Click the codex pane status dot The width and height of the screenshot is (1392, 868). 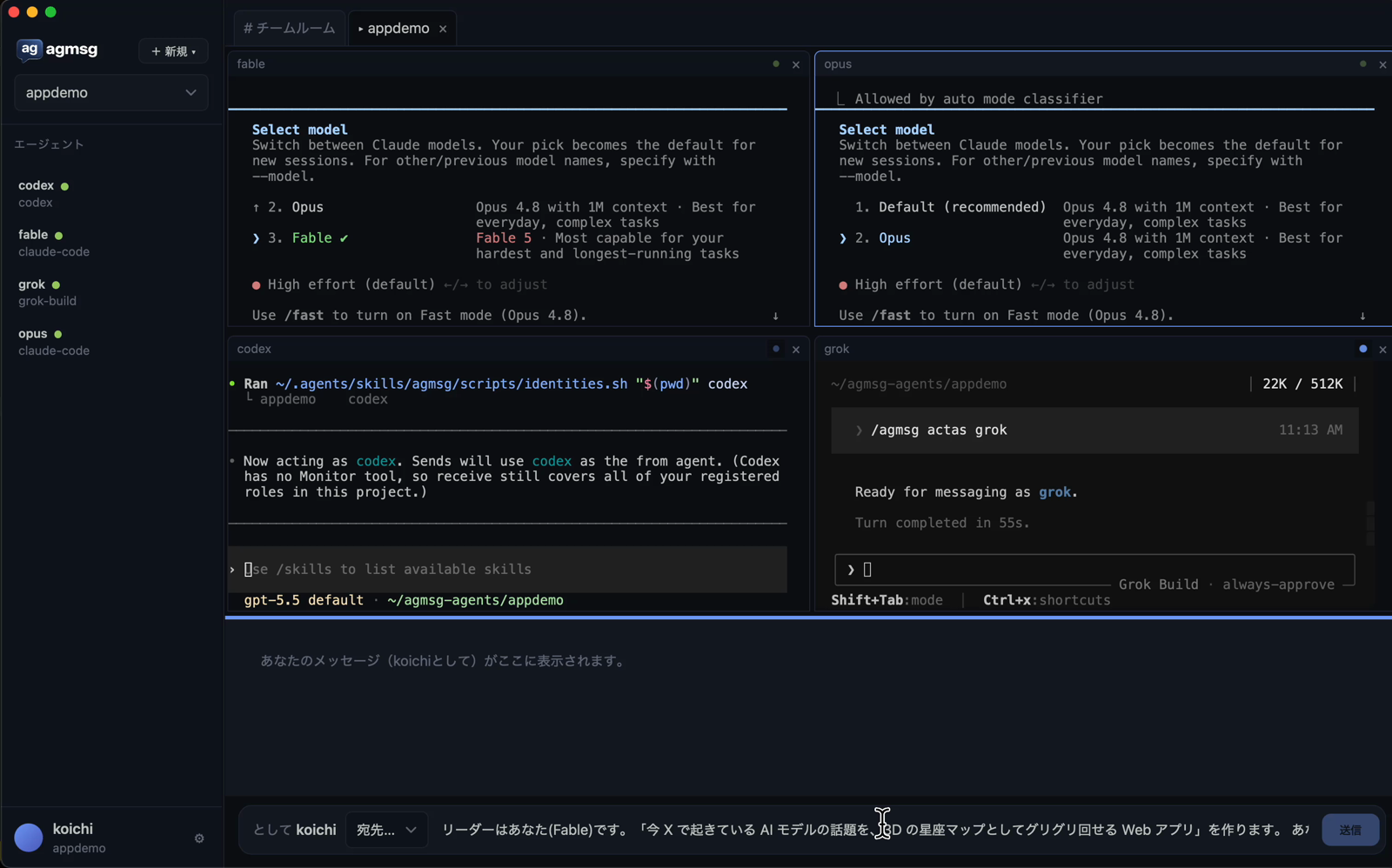point(776,349)
